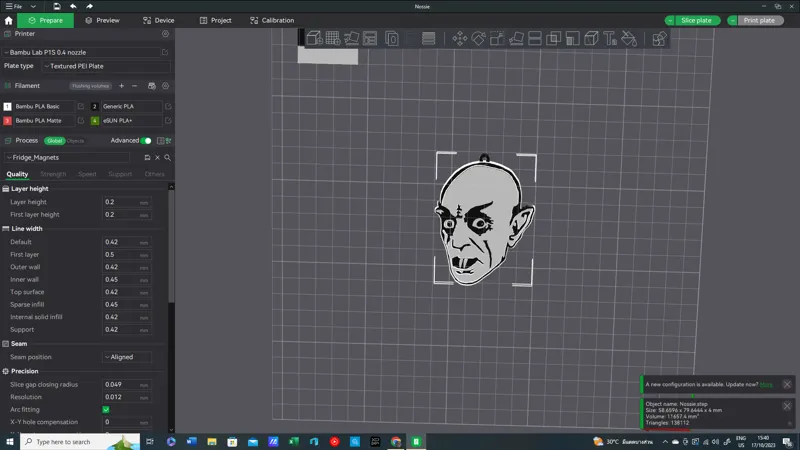Open Generic PLA filament dropdown
The width and height of the screenshot is (800, 450).
(x=130, y=106)
